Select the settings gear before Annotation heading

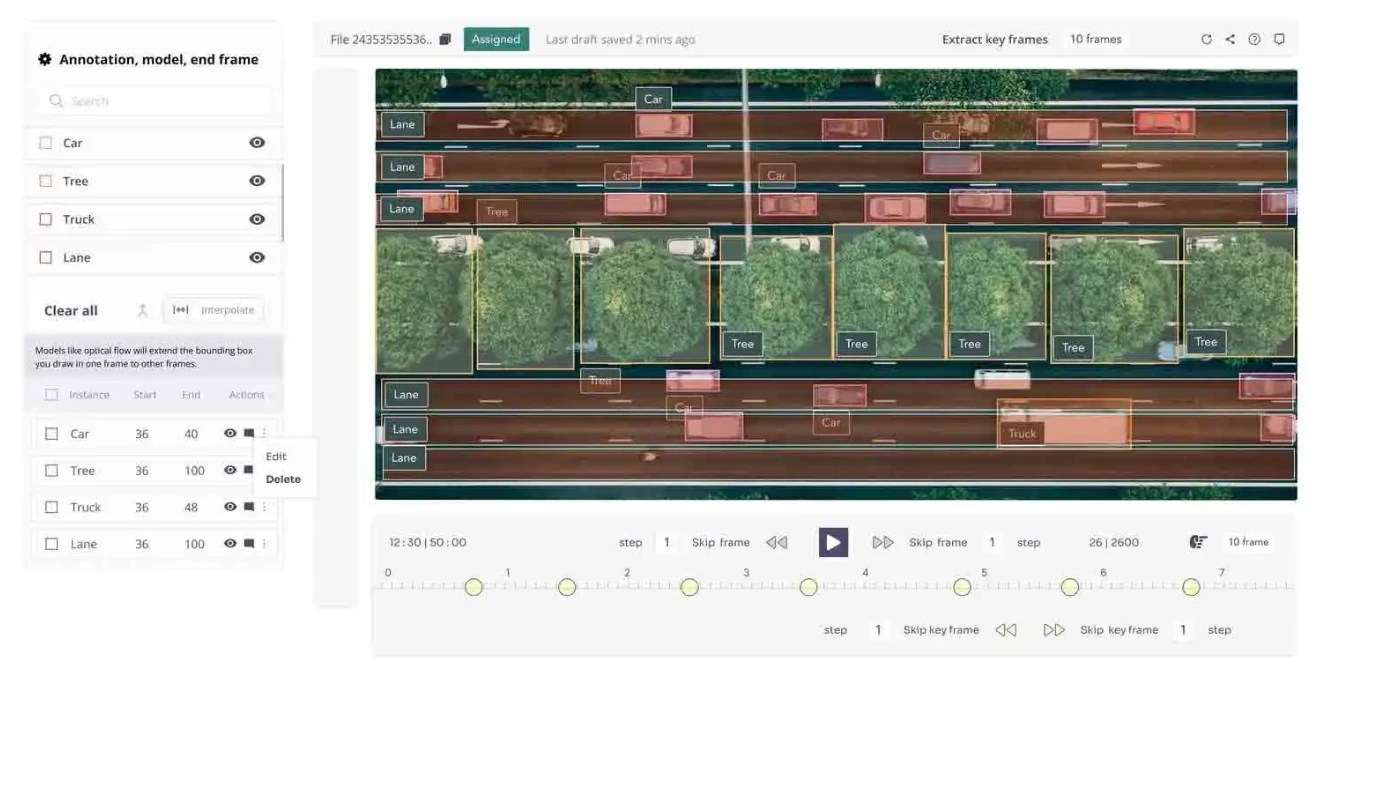(44, 59)
